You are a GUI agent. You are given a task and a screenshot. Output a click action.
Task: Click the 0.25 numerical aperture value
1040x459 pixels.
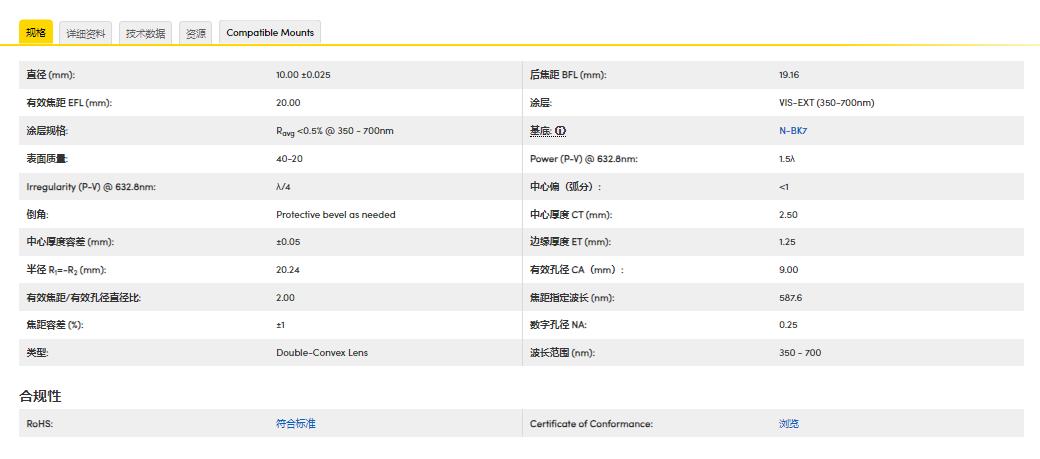coord(788,325)
